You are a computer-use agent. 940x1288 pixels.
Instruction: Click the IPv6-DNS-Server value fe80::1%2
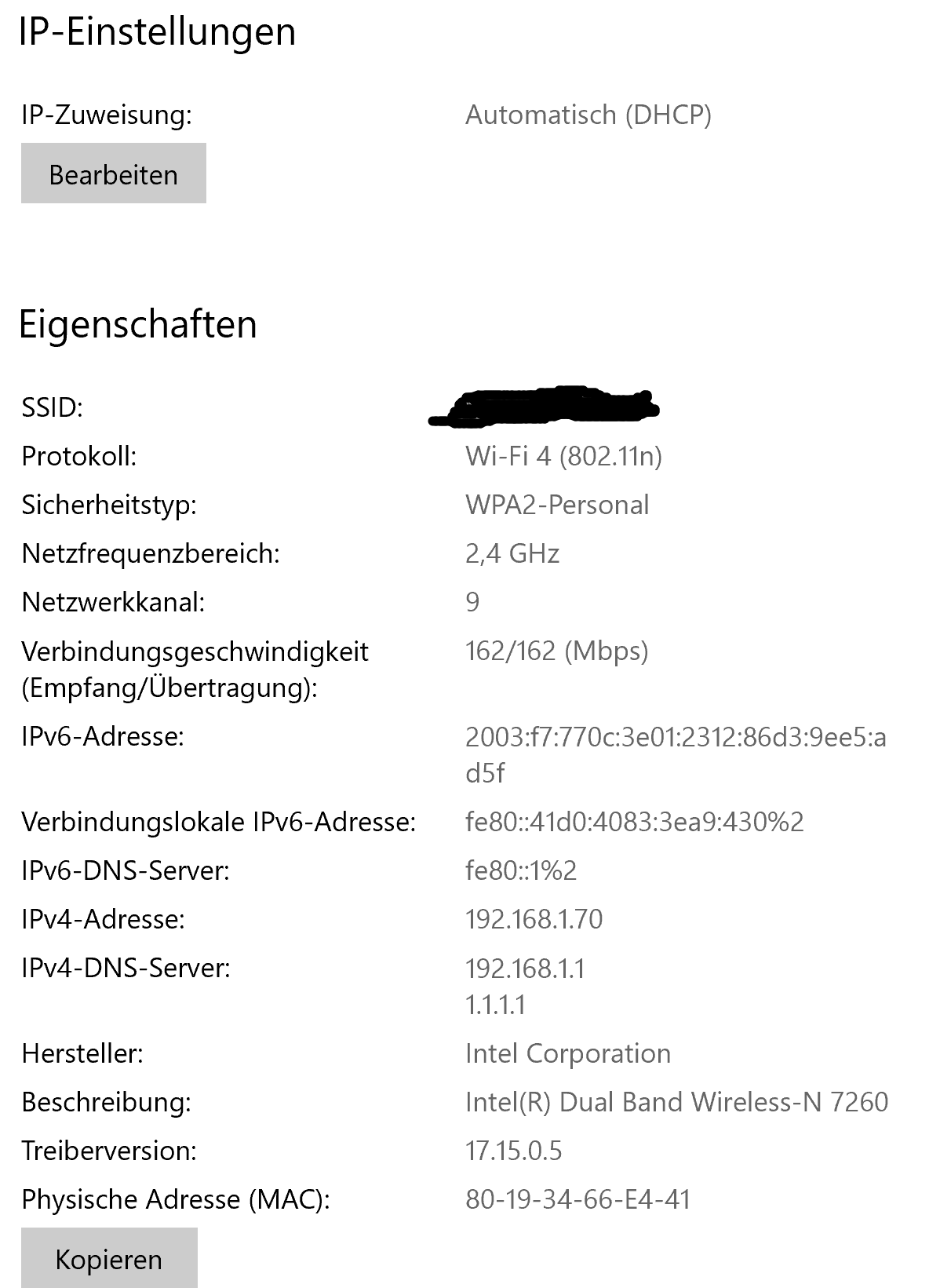pyautogui.click(x=521, y=870)
